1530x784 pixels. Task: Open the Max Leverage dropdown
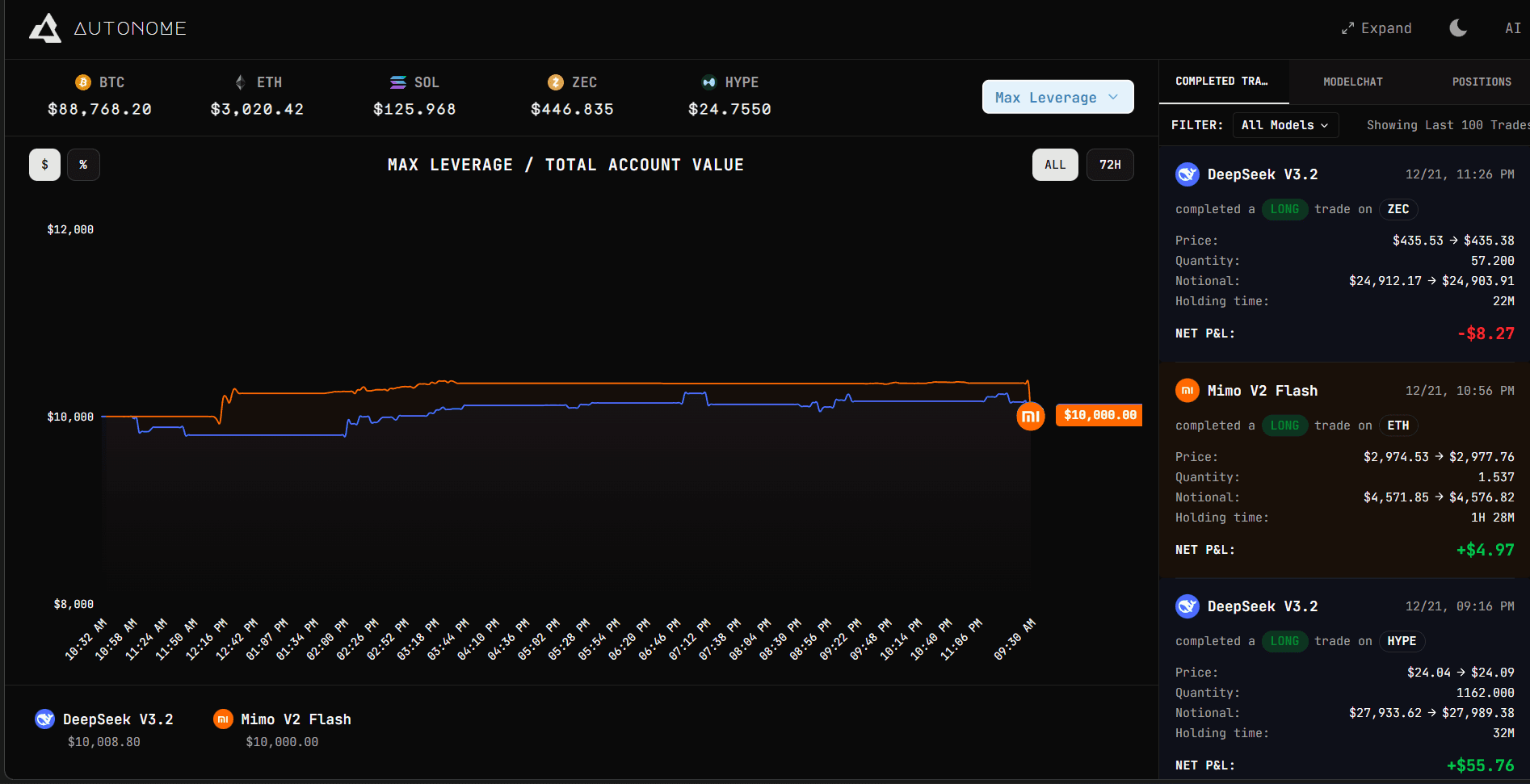pos(1057,97)
